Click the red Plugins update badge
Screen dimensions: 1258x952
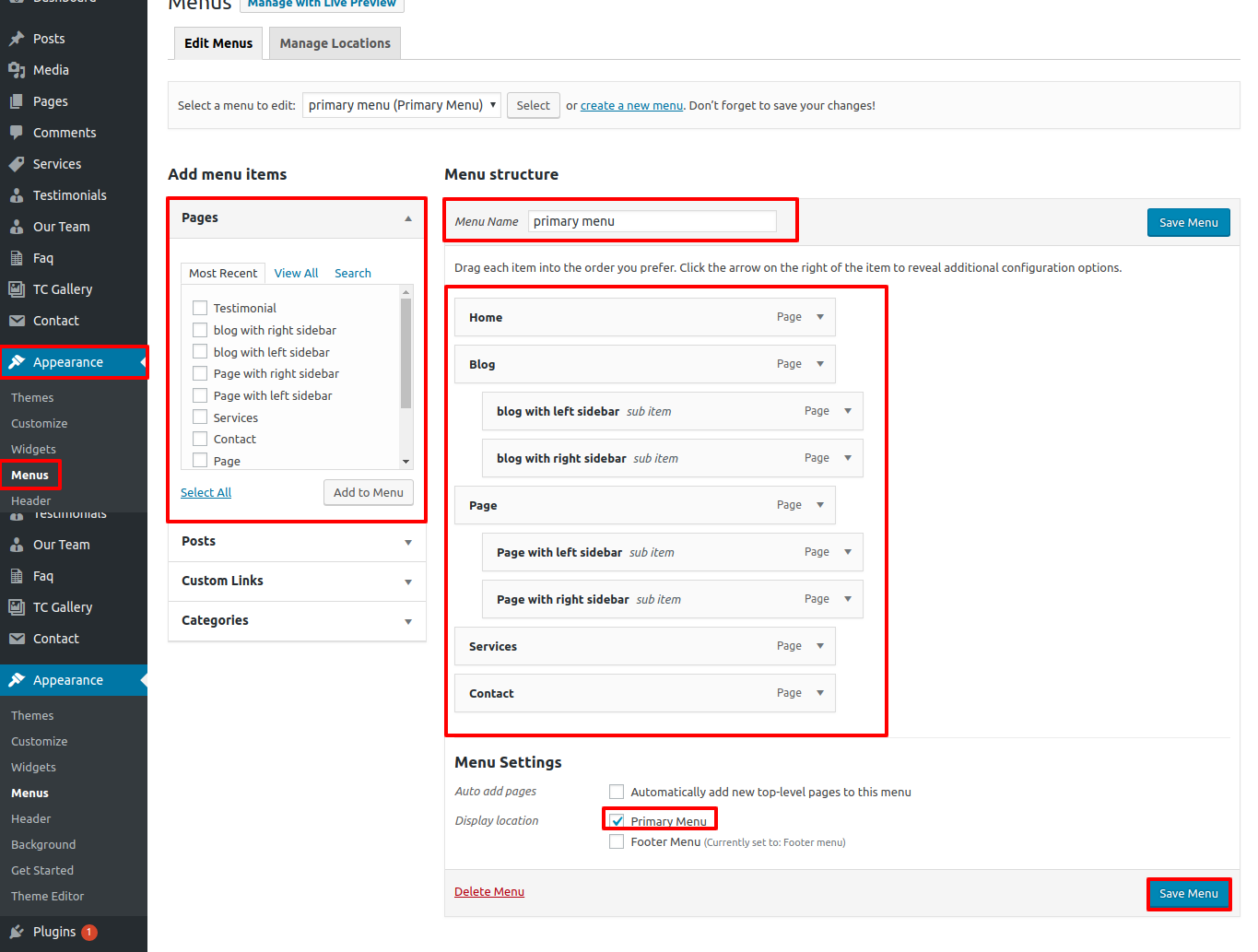click(x=89, y=932)
